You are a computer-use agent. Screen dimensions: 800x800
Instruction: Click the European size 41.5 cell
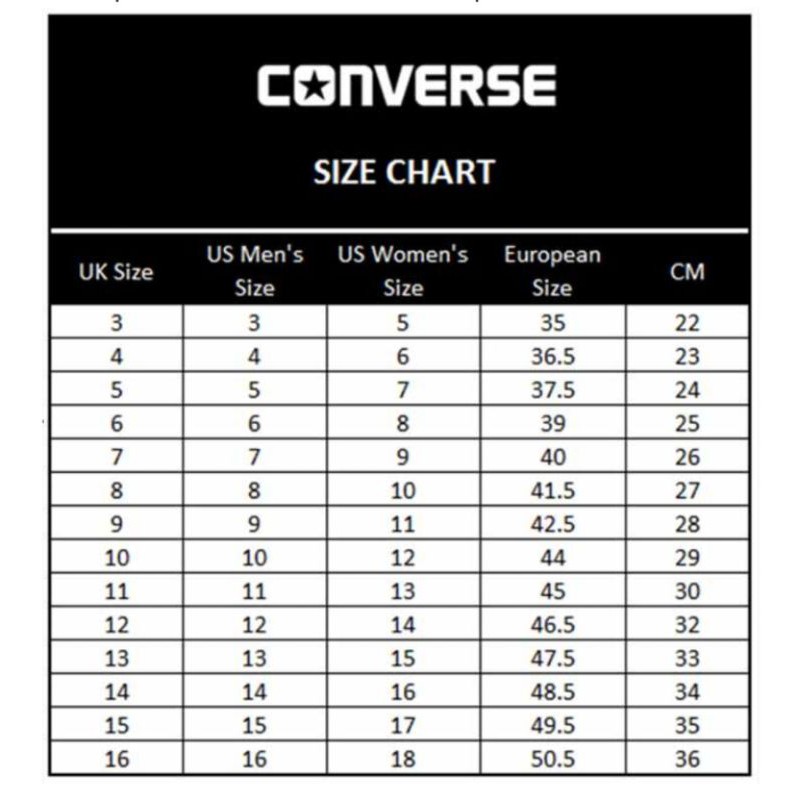coord(552,490)
